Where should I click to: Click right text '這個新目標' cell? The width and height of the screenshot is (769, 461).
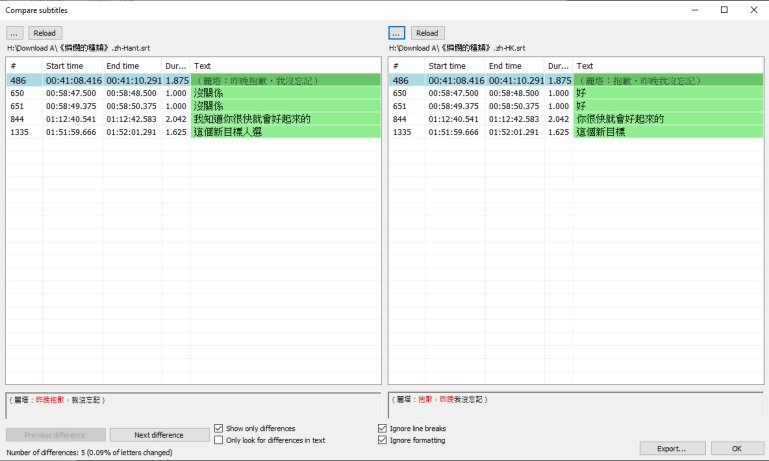(668, 132)
